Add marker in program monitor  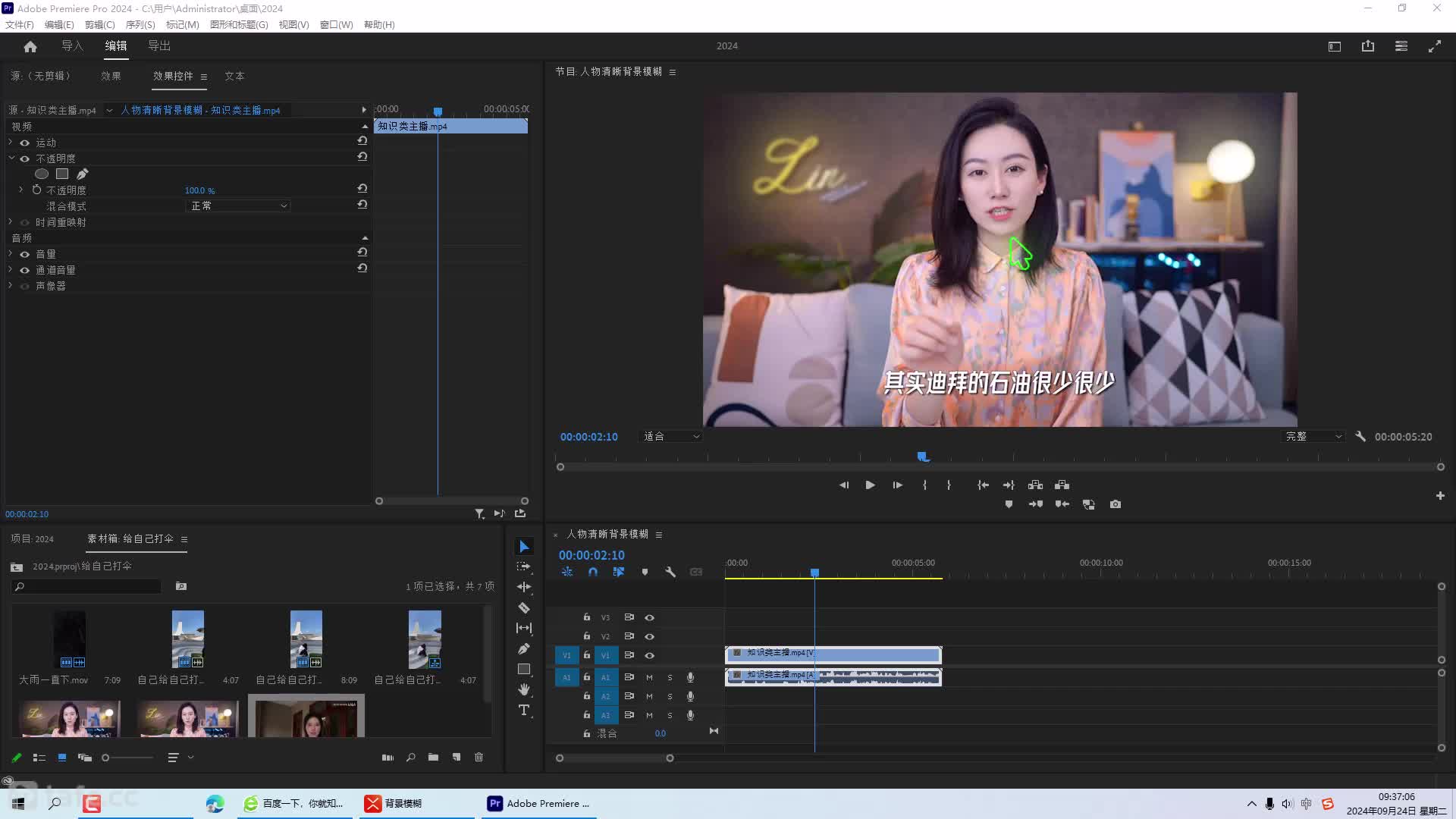[x=1009, y=504]
